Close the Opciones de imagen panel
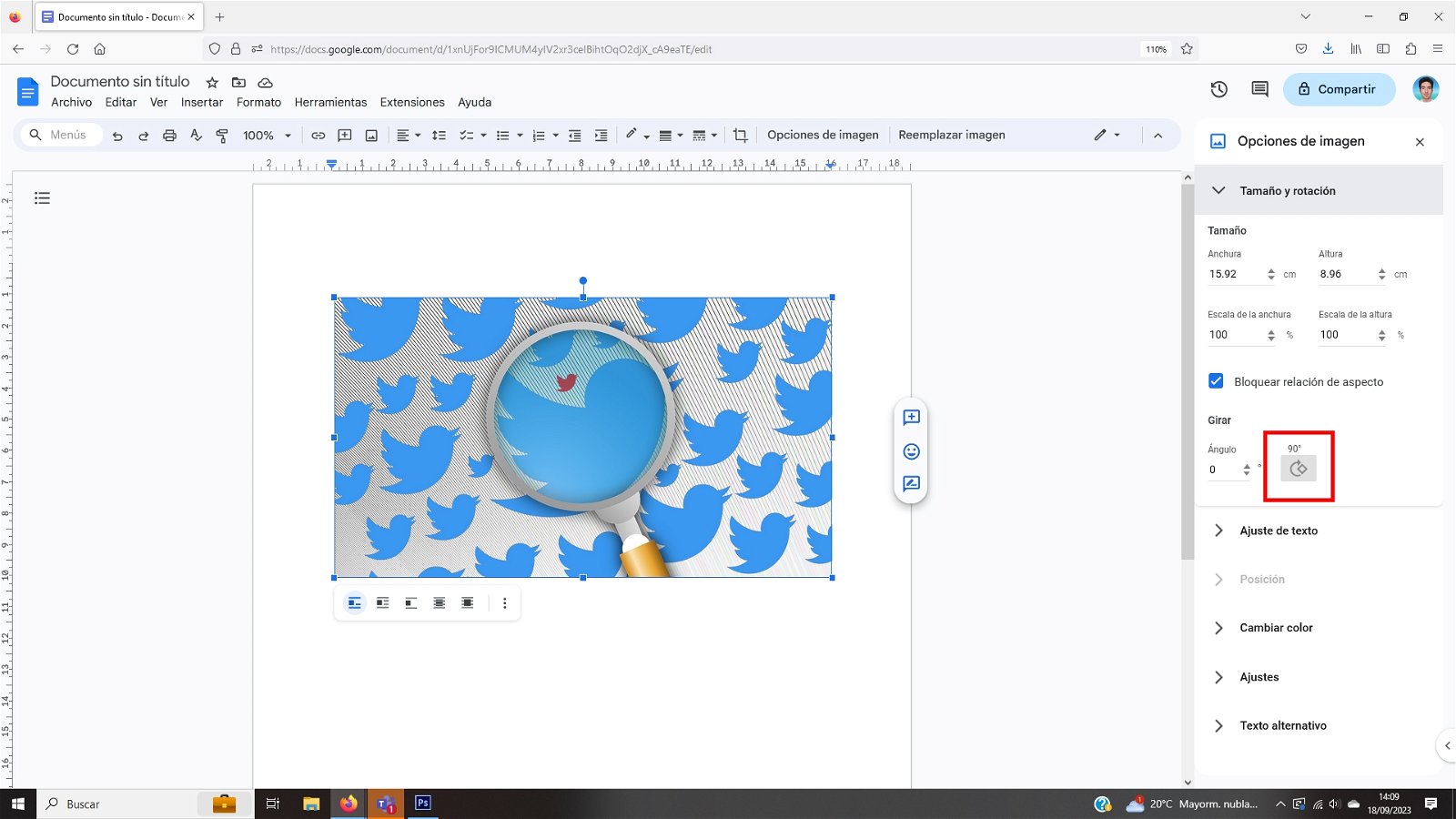Screen dimensions: 1456x819 coord(1420,142)
